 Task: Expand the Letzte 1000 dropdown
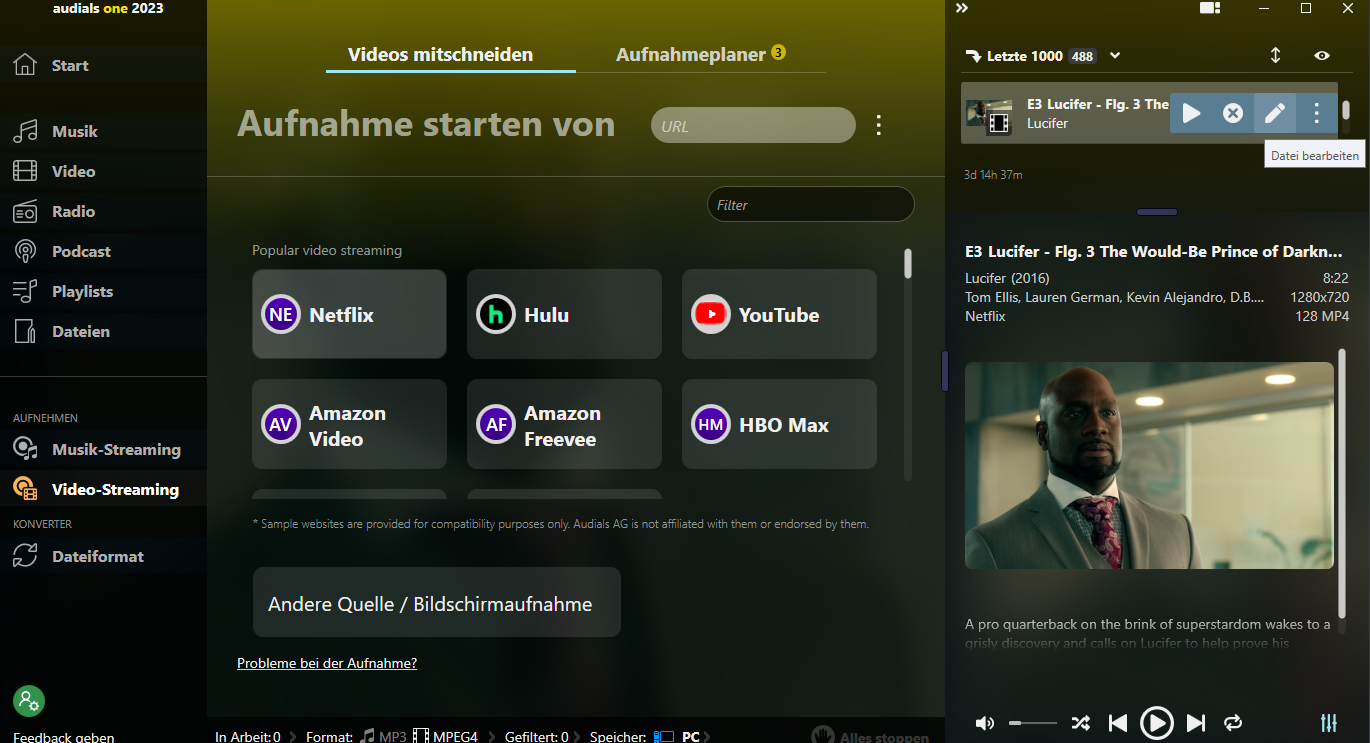click(x=1115, y=56)
